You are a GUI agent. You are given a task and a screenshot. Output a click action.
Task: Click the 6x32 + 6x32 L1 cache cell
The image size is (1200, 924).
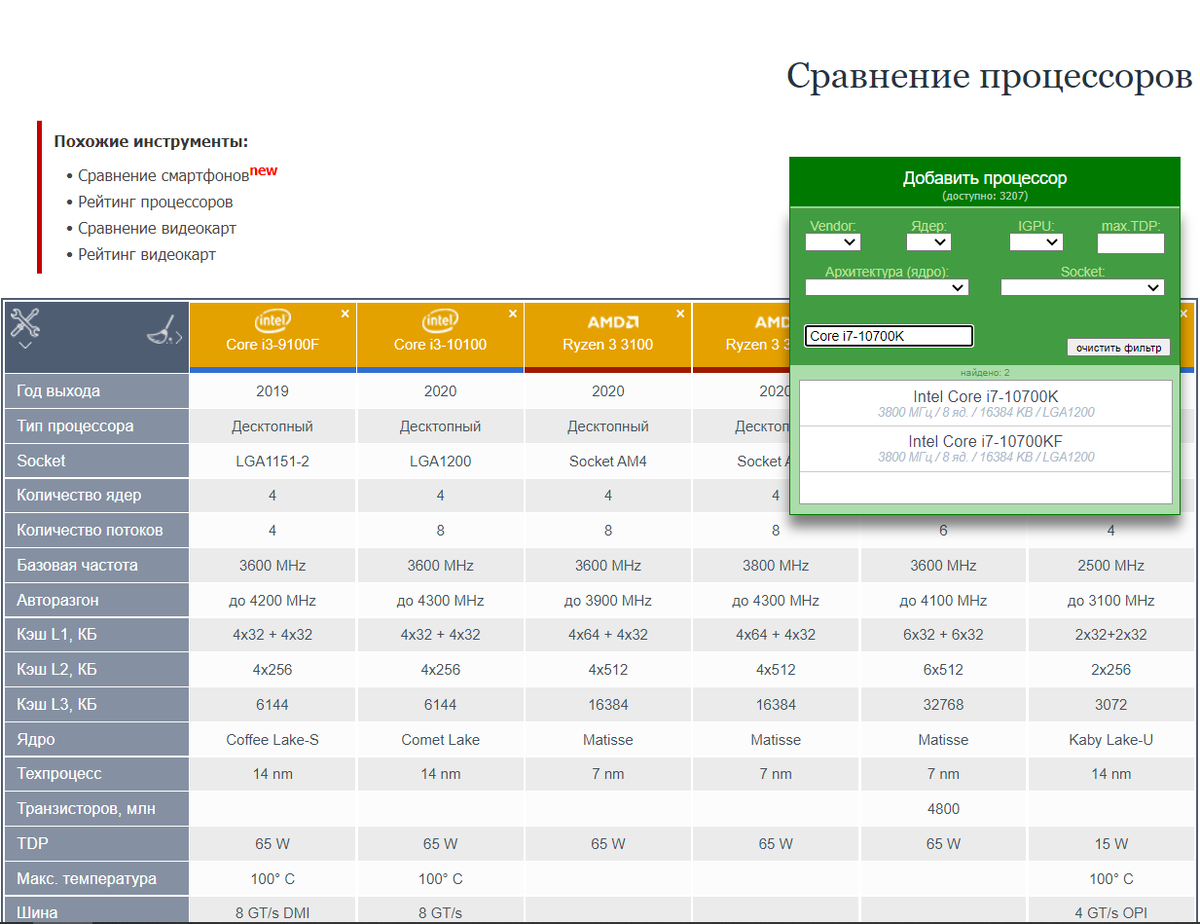(x=943, y=635)
